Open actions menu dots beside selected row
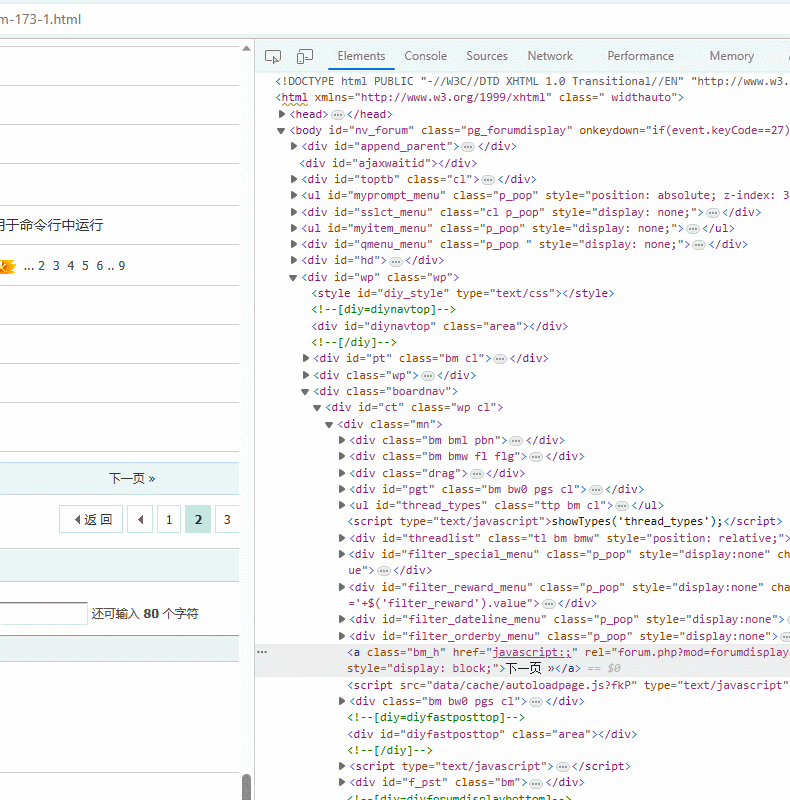The image size is (790, 800). 262,652
